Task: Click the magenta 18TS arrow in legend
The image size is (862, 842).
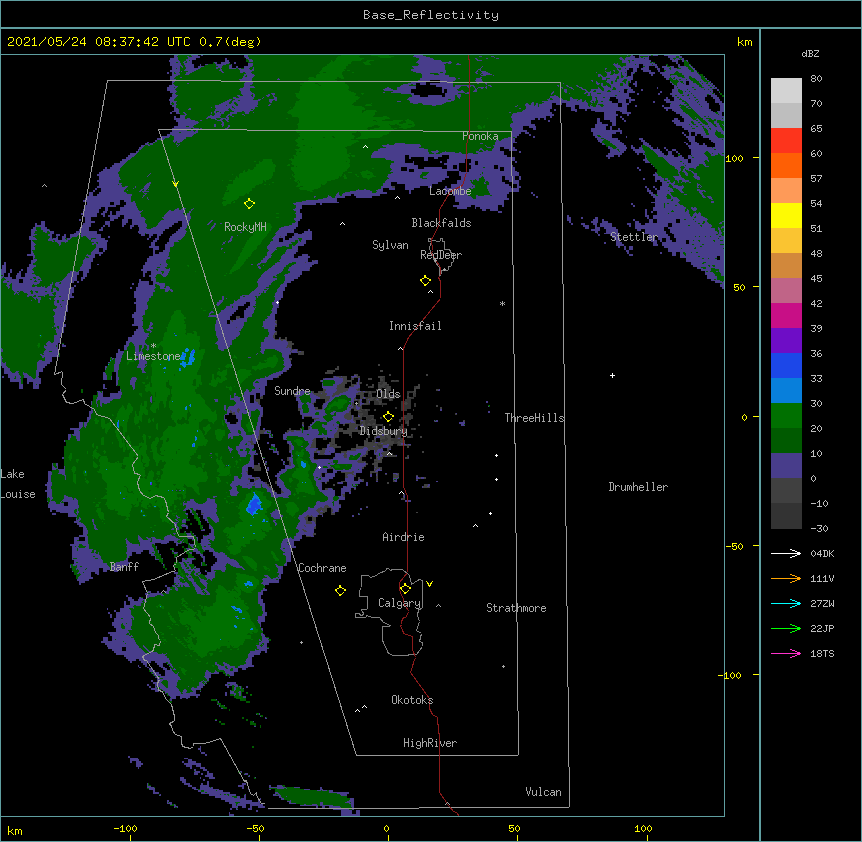Action: tap(786, 653)
